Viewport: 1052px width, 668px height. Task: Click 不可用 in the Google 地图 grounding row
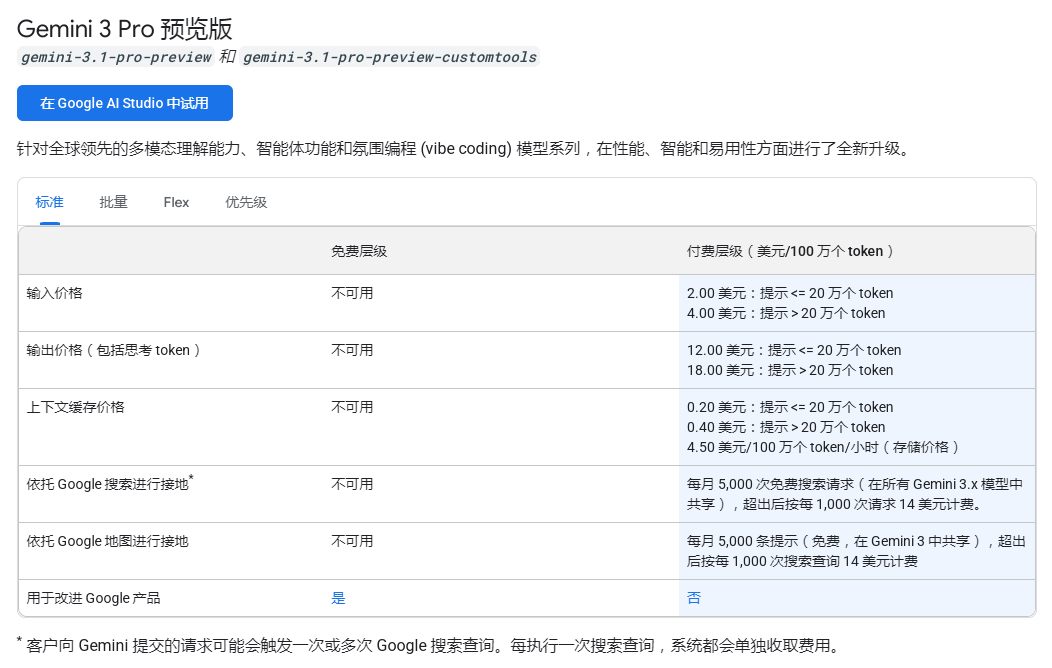click(352, 541)
